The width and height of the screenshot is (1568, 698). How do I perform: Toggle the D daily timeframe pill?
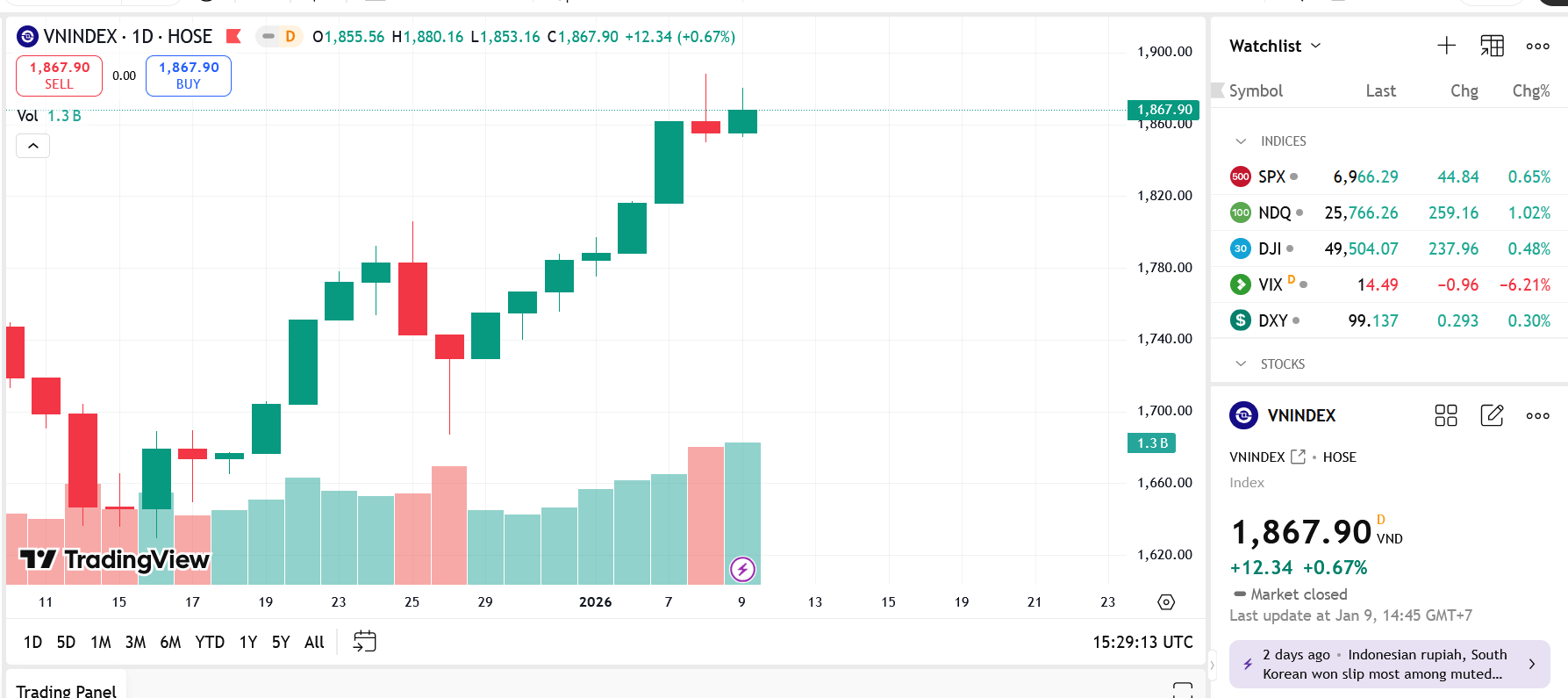pyautogui.click(x=279, y=38)
